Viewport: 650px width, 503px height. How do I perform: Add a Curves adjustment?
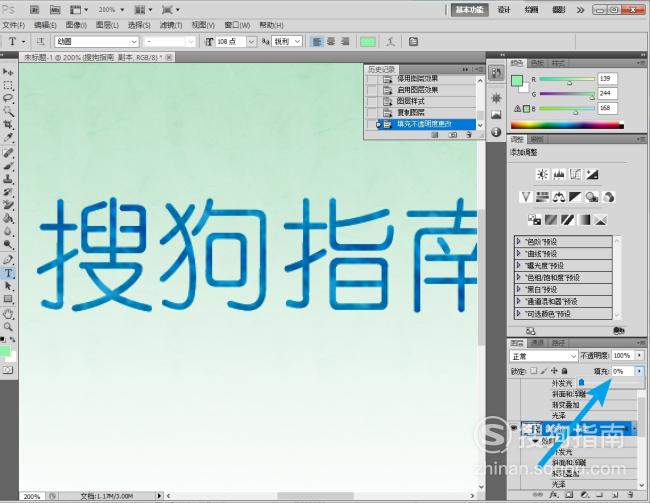[575, 174]
